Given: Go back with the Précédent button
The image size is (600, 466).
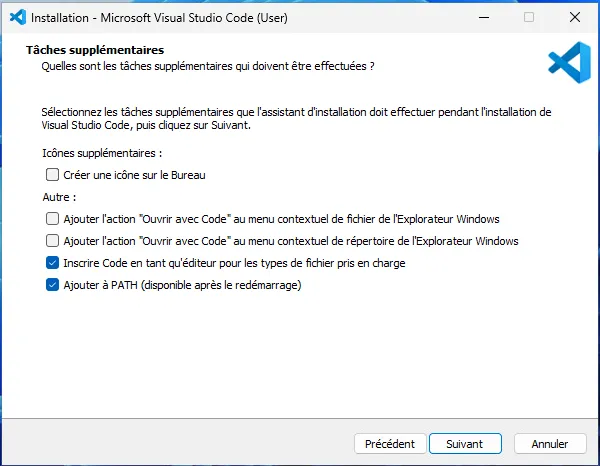Looking at the screenshot, I should pyautogui.click(x=389, y=443).
